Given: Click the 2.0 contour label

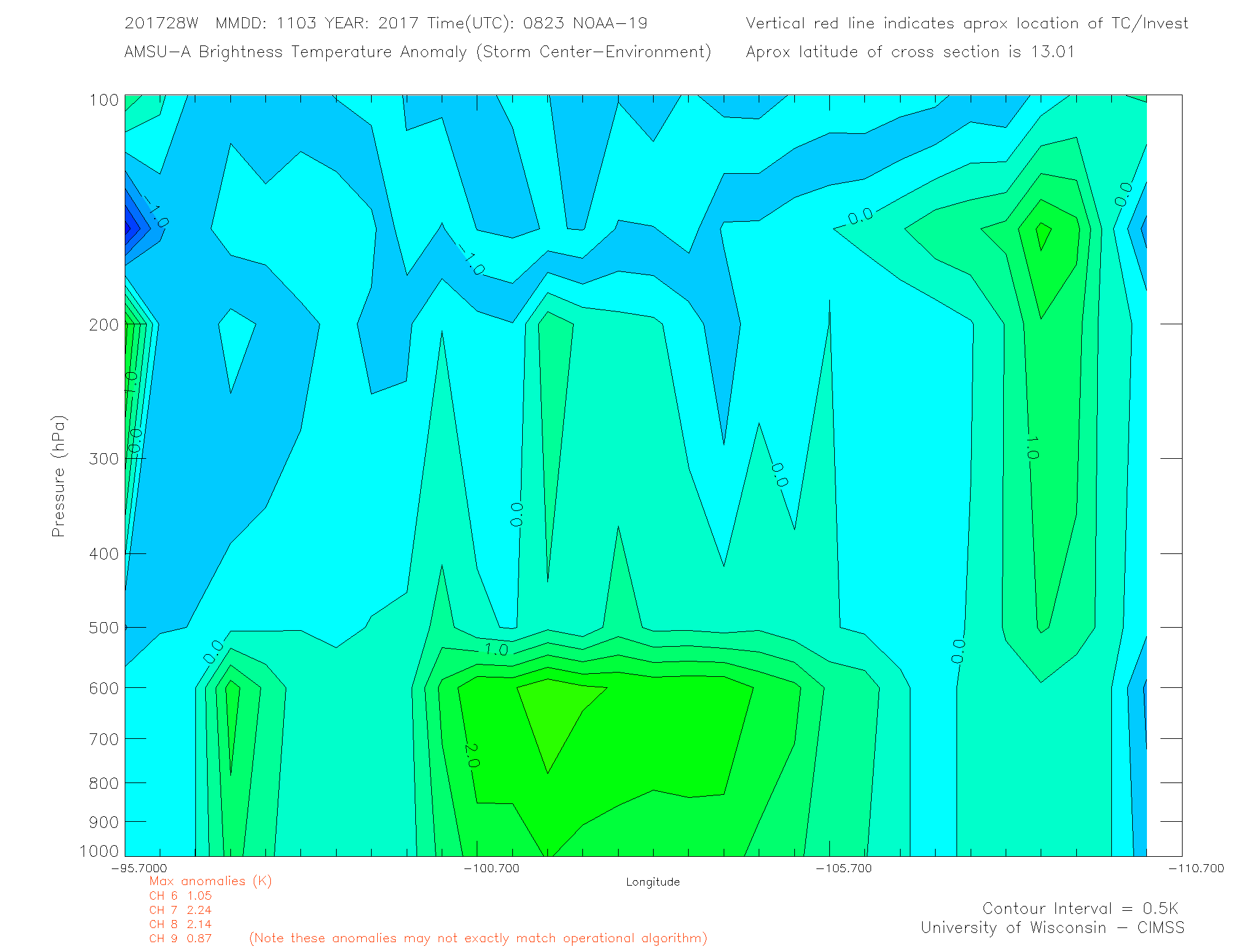Looking at the screenshot, I should coord(471,755).
